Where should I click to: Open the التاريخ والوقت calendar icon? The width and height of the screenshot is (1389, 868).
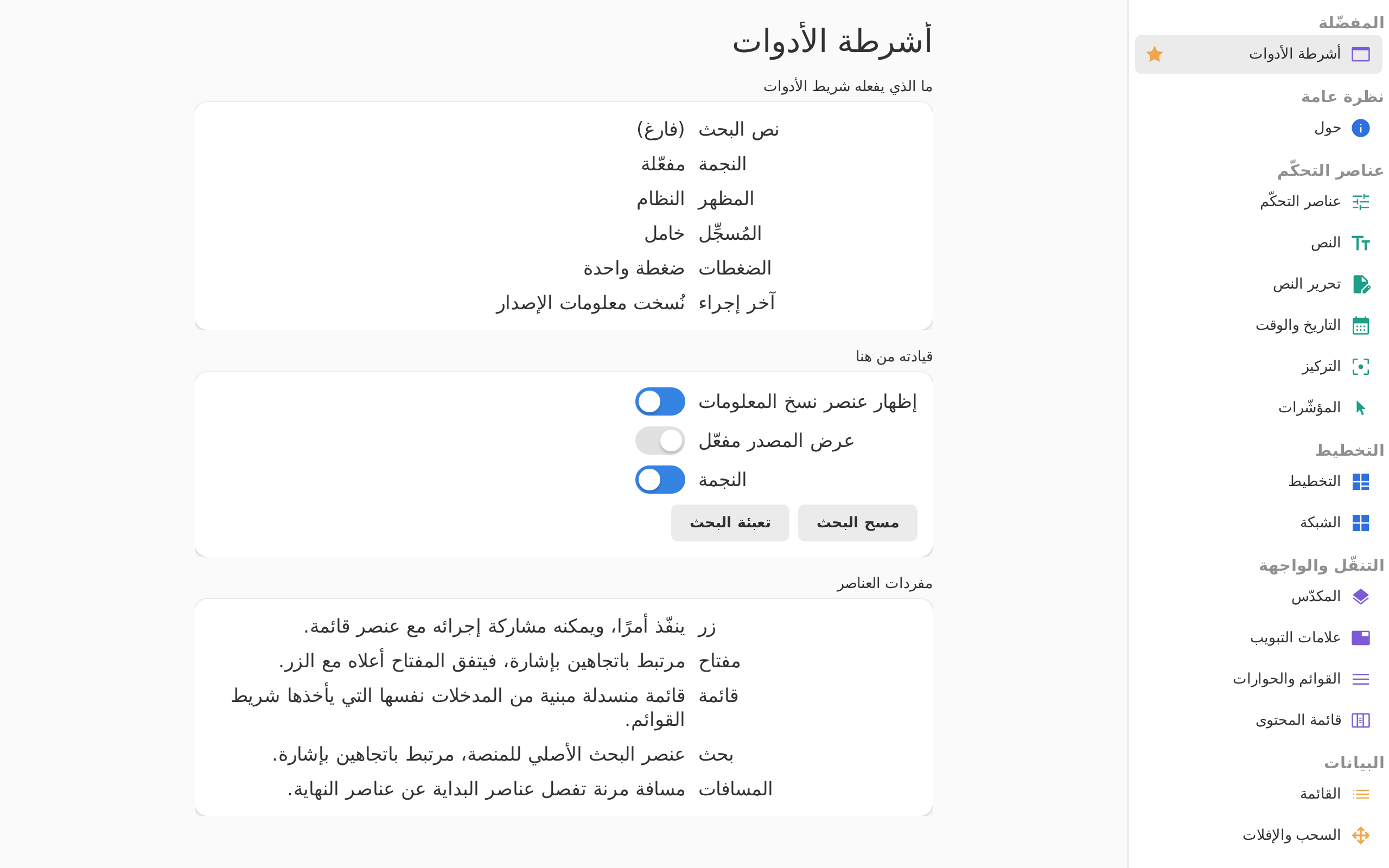(x=1360, y=325)
